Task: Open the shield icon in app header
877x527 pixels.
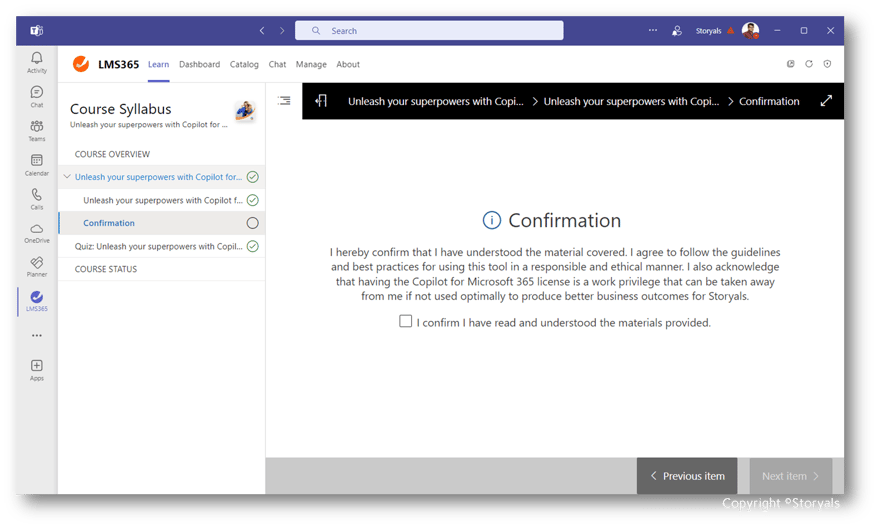Action: pyautogui.click(x=827, y=64)
